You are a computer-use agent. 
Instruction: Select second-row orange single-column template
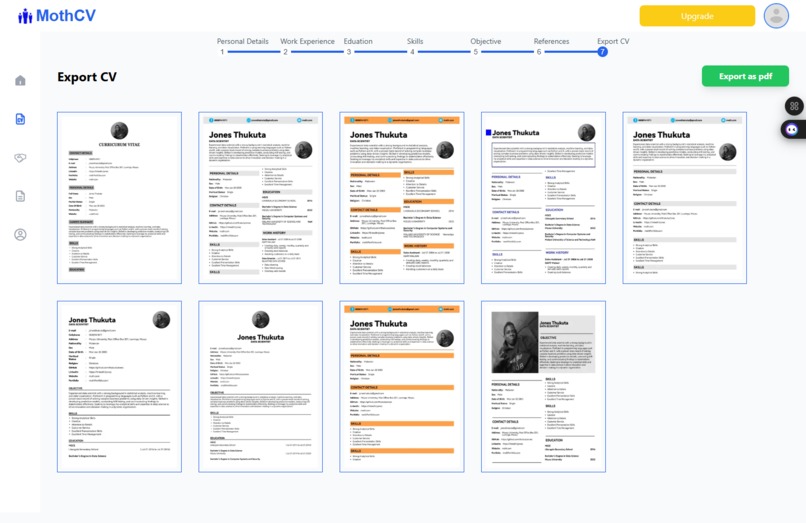tap(402, 386)
